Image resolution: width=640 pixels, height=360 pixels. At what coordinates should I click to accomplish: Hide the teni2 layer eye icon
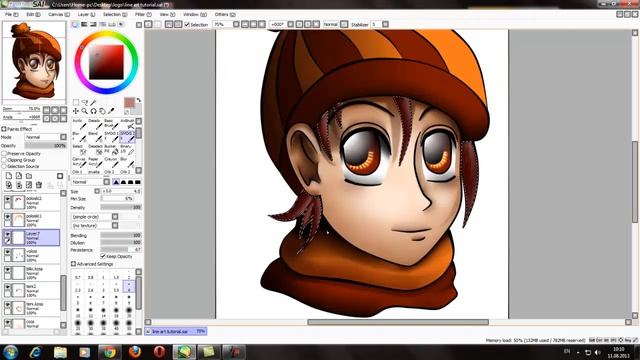(7, 287)
